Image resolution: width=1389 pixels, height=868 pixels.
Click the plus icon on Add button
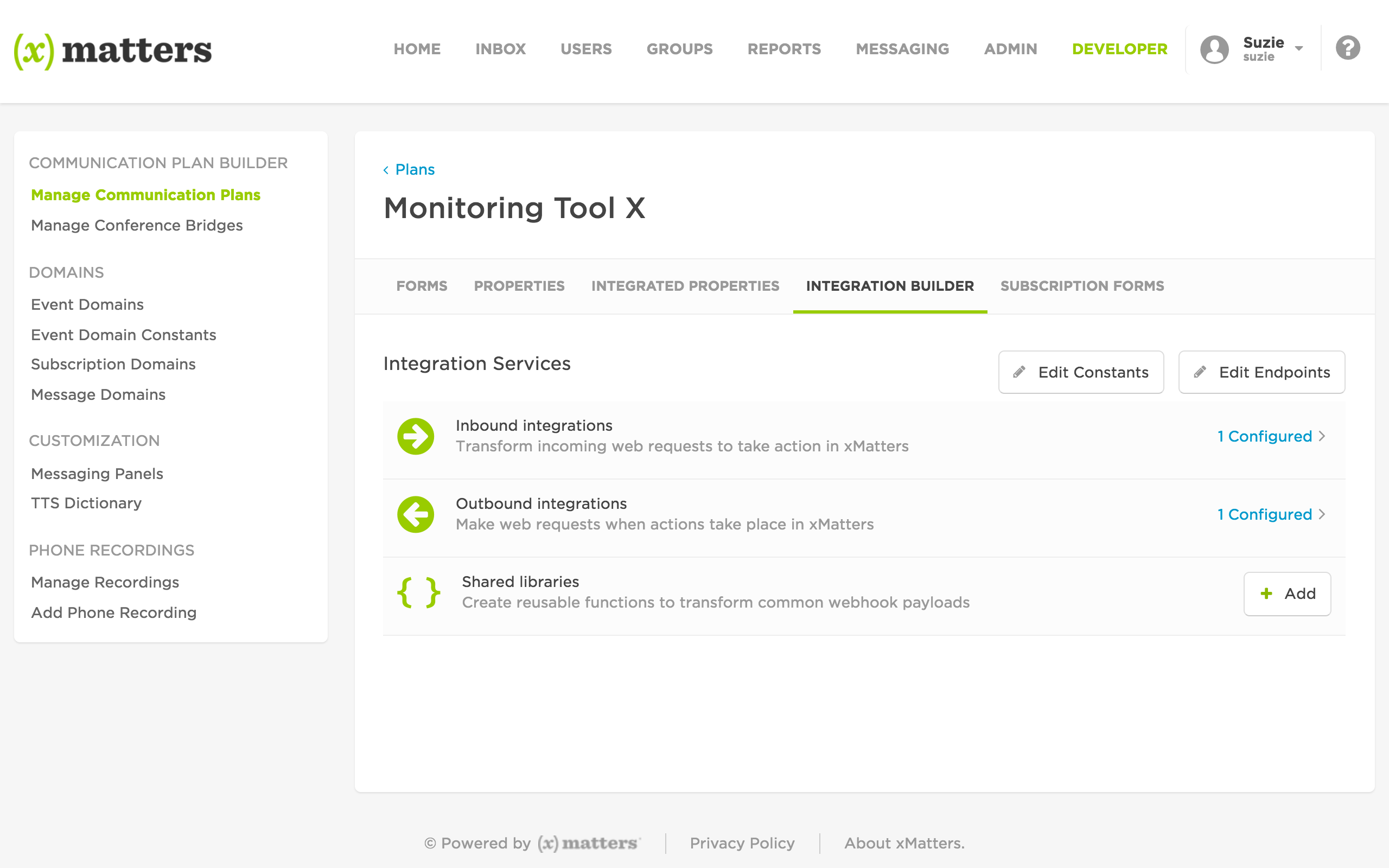1267,593
